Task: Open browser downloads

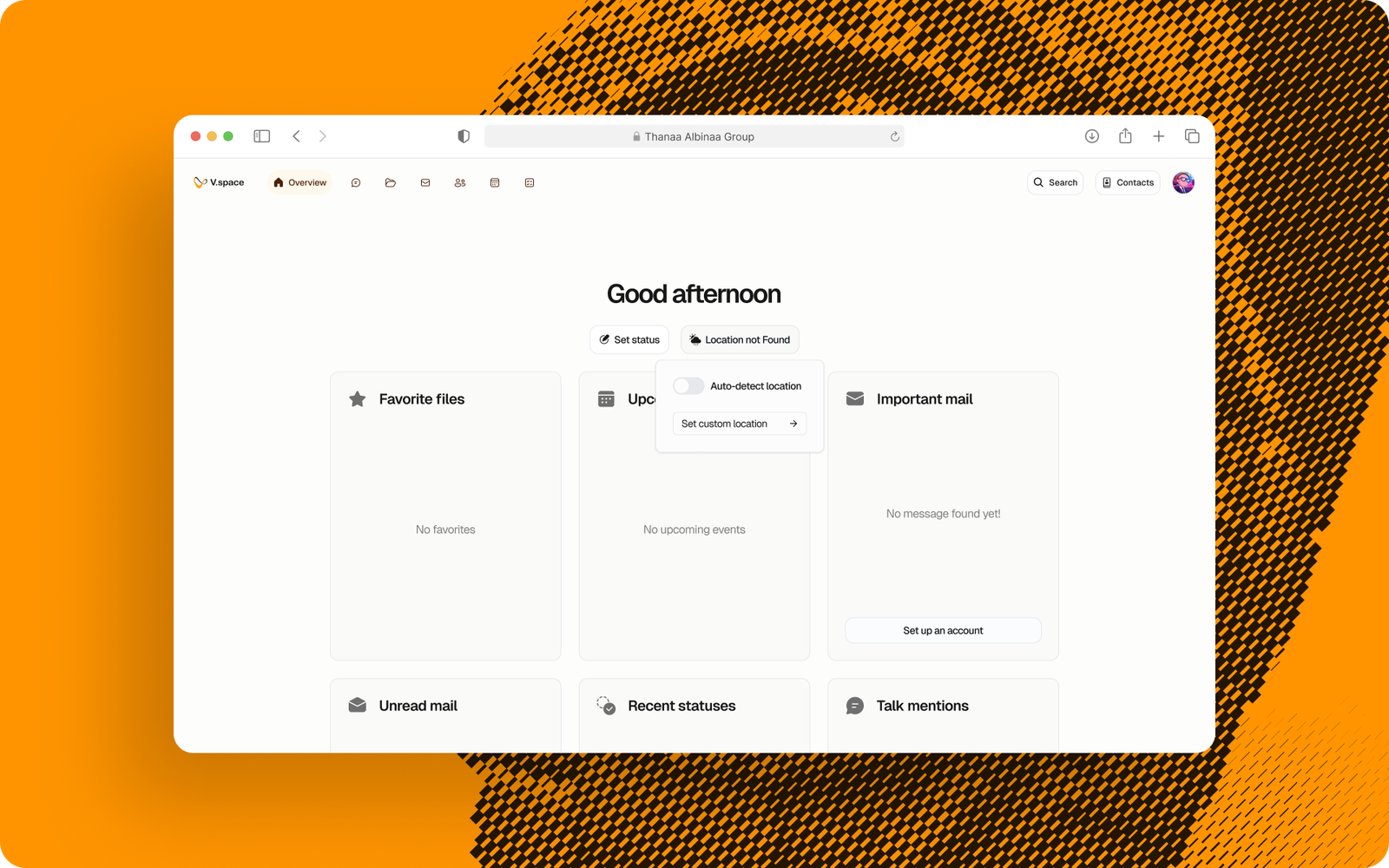Action: click(1092, 136)
